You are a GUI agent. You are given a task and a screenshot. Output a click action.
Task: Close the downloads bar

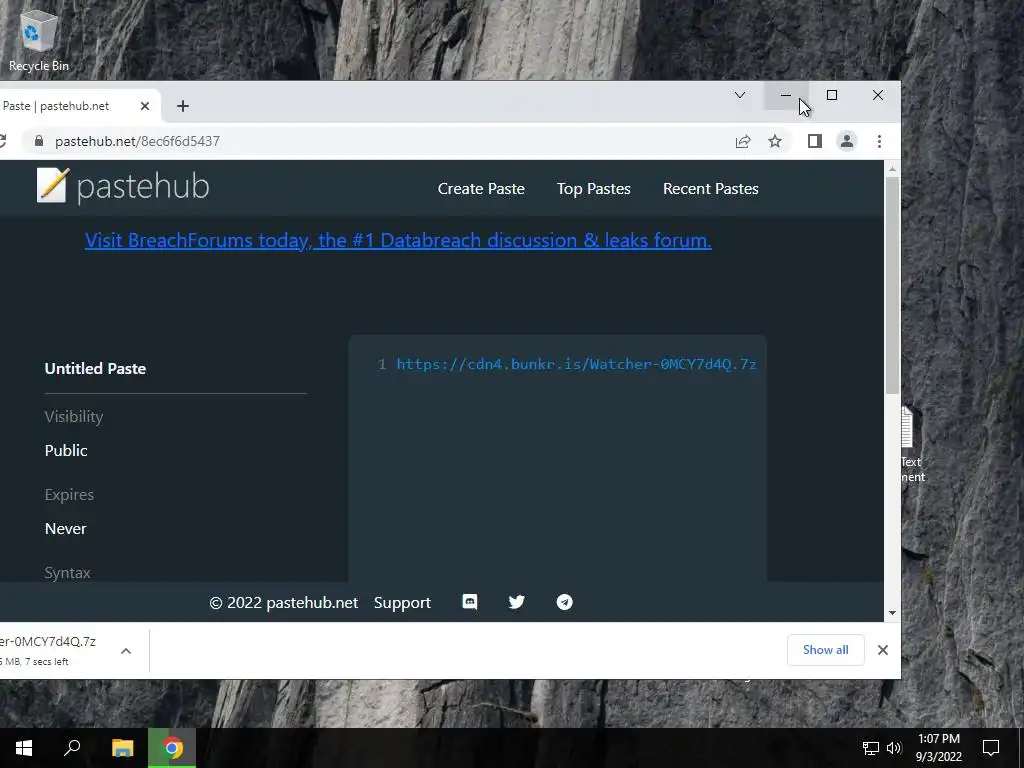(x=882, y=650)
